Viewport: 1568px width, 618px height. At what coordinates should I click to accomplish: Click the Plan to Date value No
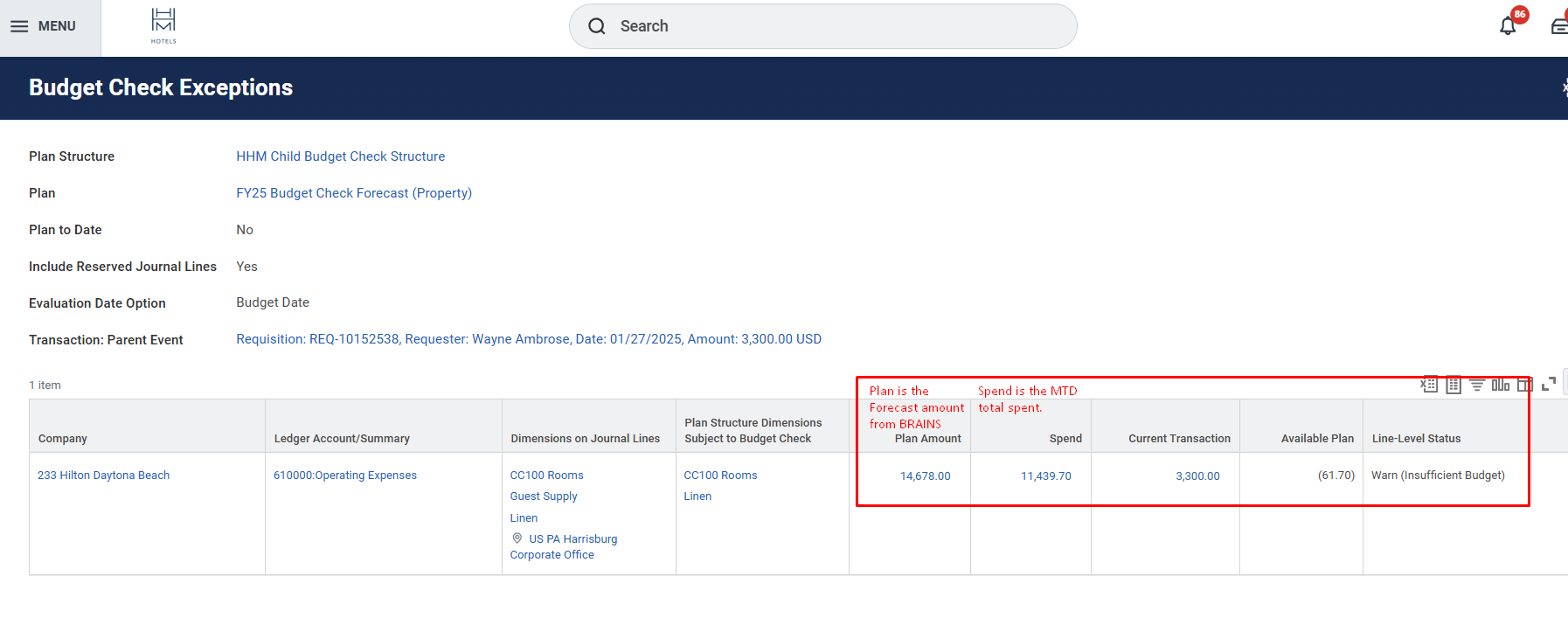245,230
